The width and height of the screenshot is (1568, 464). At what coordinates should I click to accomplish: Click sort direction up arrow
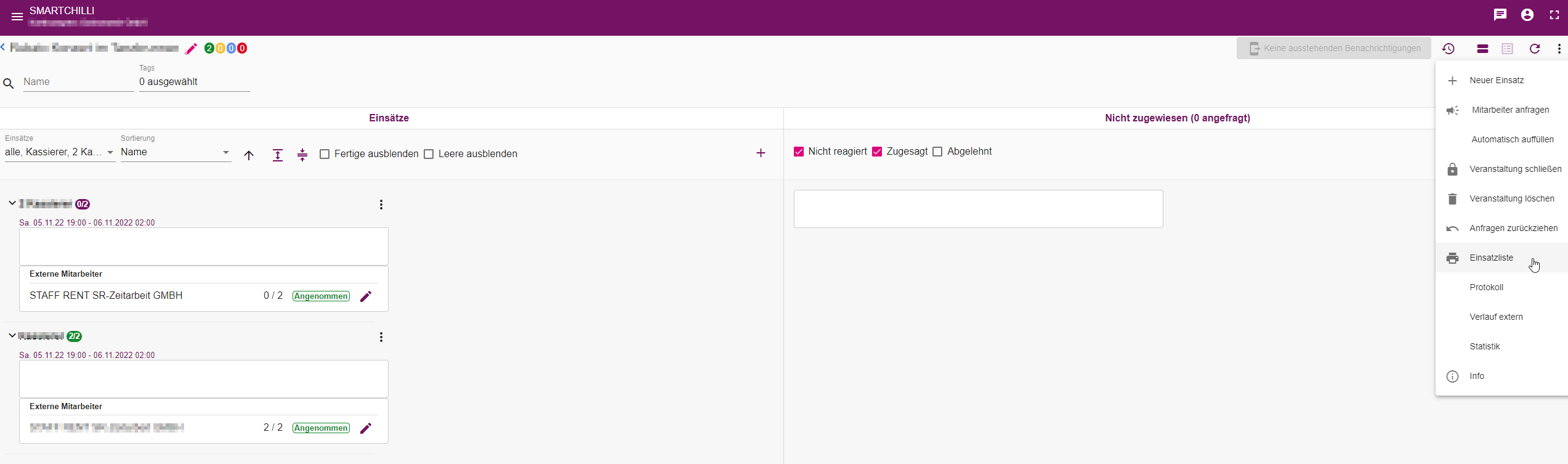pyautogui.click(x=249, y=155)
